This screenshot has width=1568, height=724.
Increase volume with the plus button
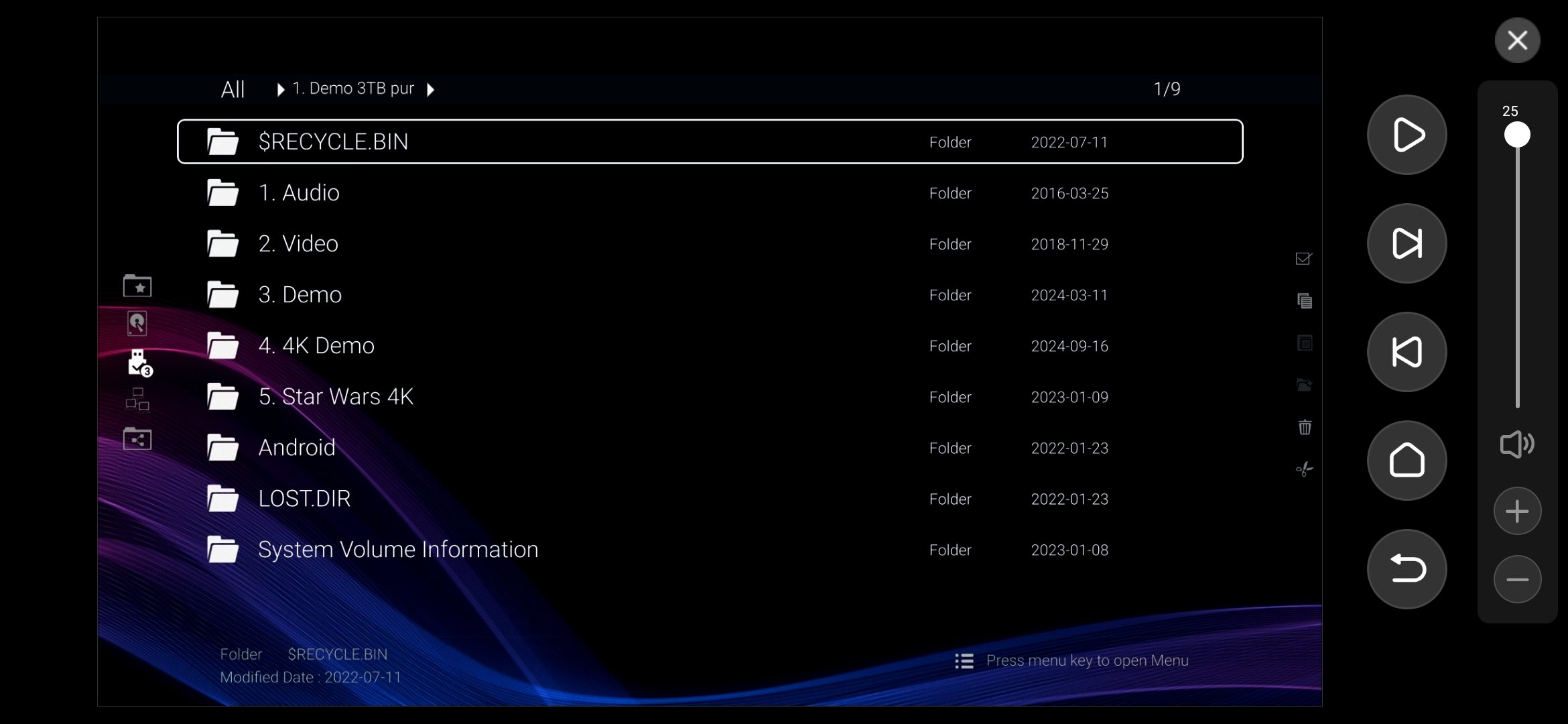coord(1517,511)
